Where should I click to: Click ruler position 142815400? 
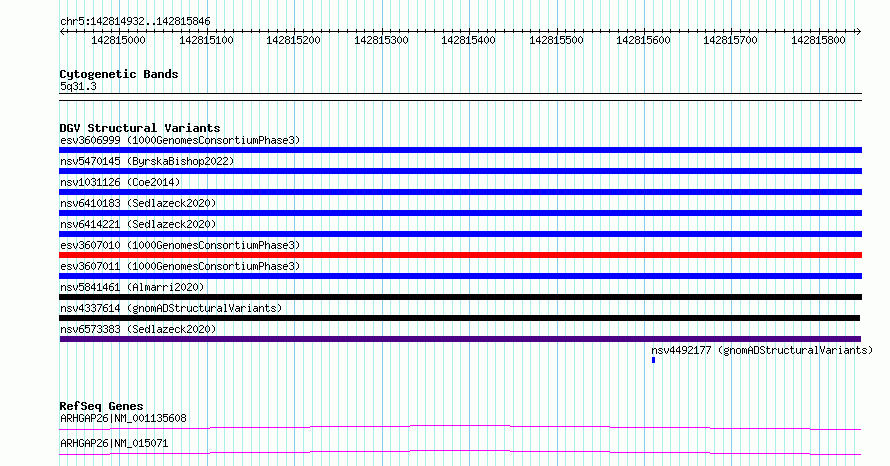(x=468, y=40)
